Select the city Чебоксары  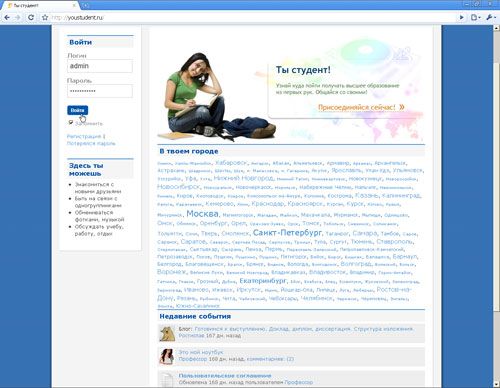[283, 298]
